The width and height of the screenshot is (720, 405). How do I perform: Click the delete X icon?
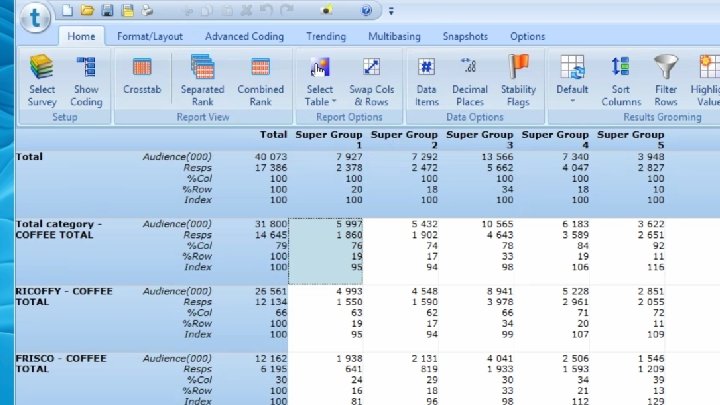[x=247, y=10]
